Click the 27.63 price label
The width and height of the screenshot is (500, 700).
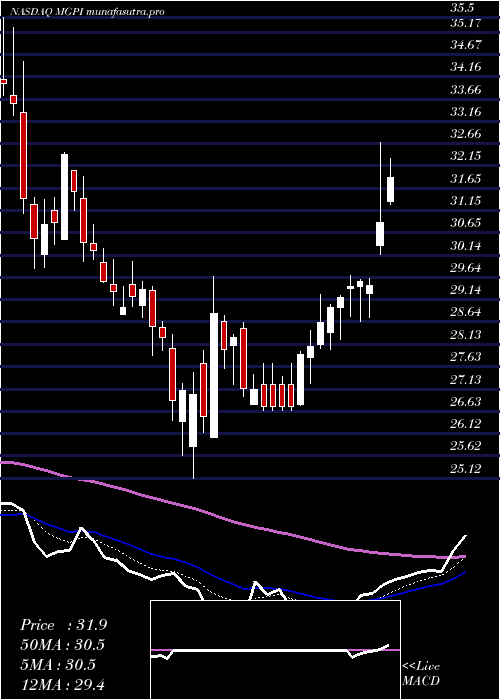tap(466, 357)
